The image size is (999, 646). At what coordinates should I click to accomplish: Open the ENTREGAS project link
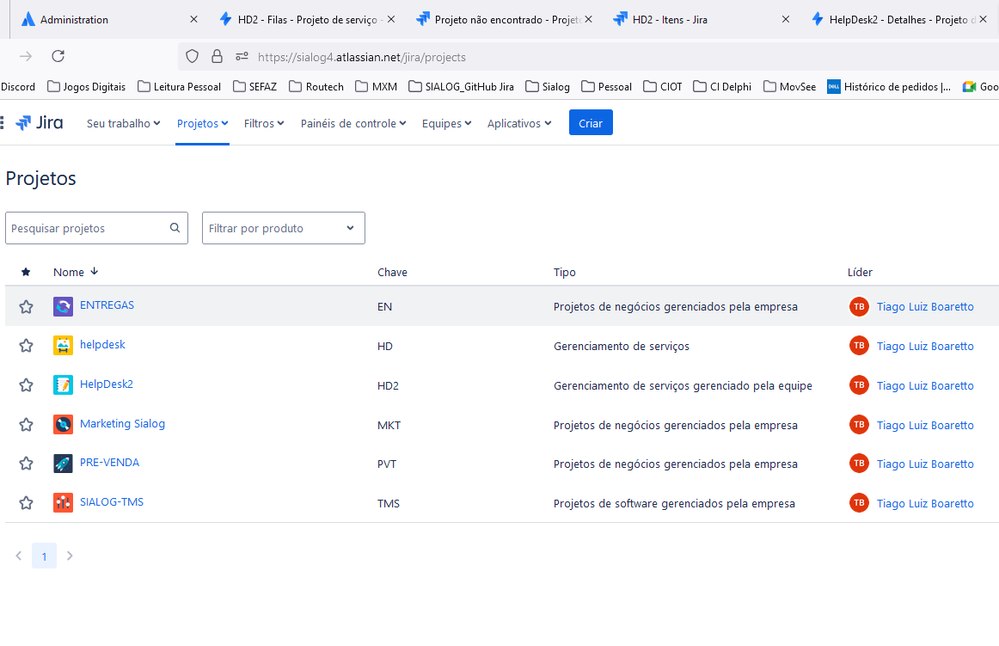[x=107, y=305]
